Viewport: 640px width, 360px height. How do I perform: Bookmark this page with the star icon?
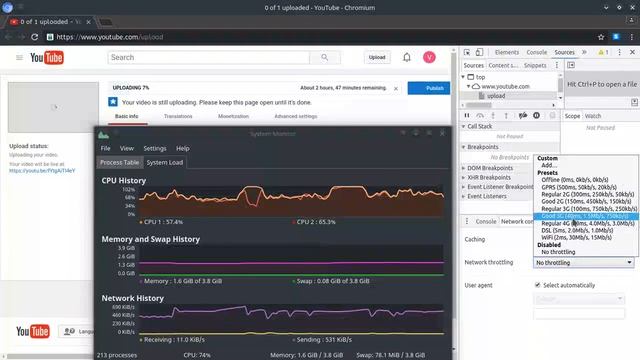tap(601, 37)
